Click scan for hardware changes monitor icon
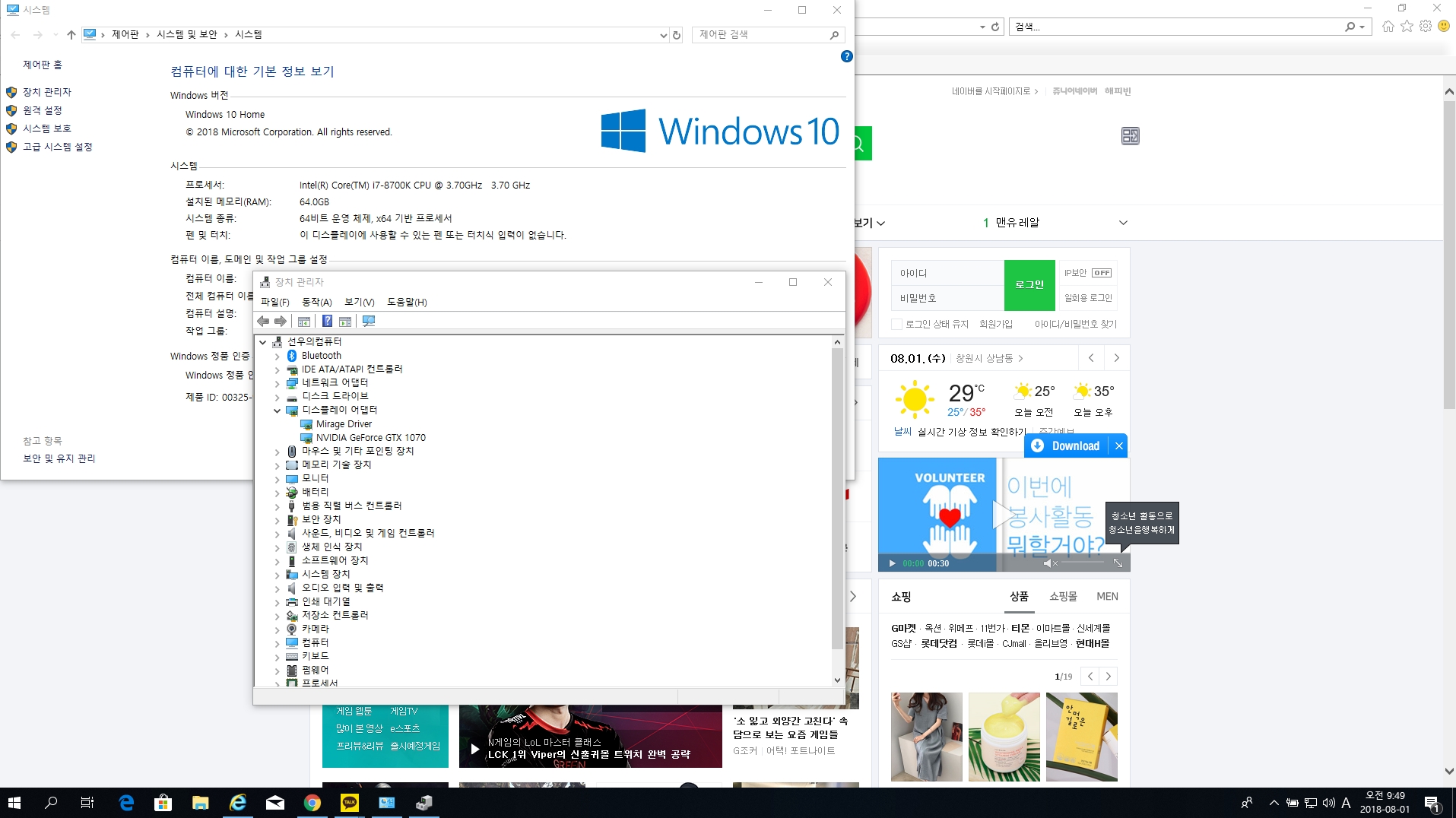1456x818 pixels. point(369,322)
